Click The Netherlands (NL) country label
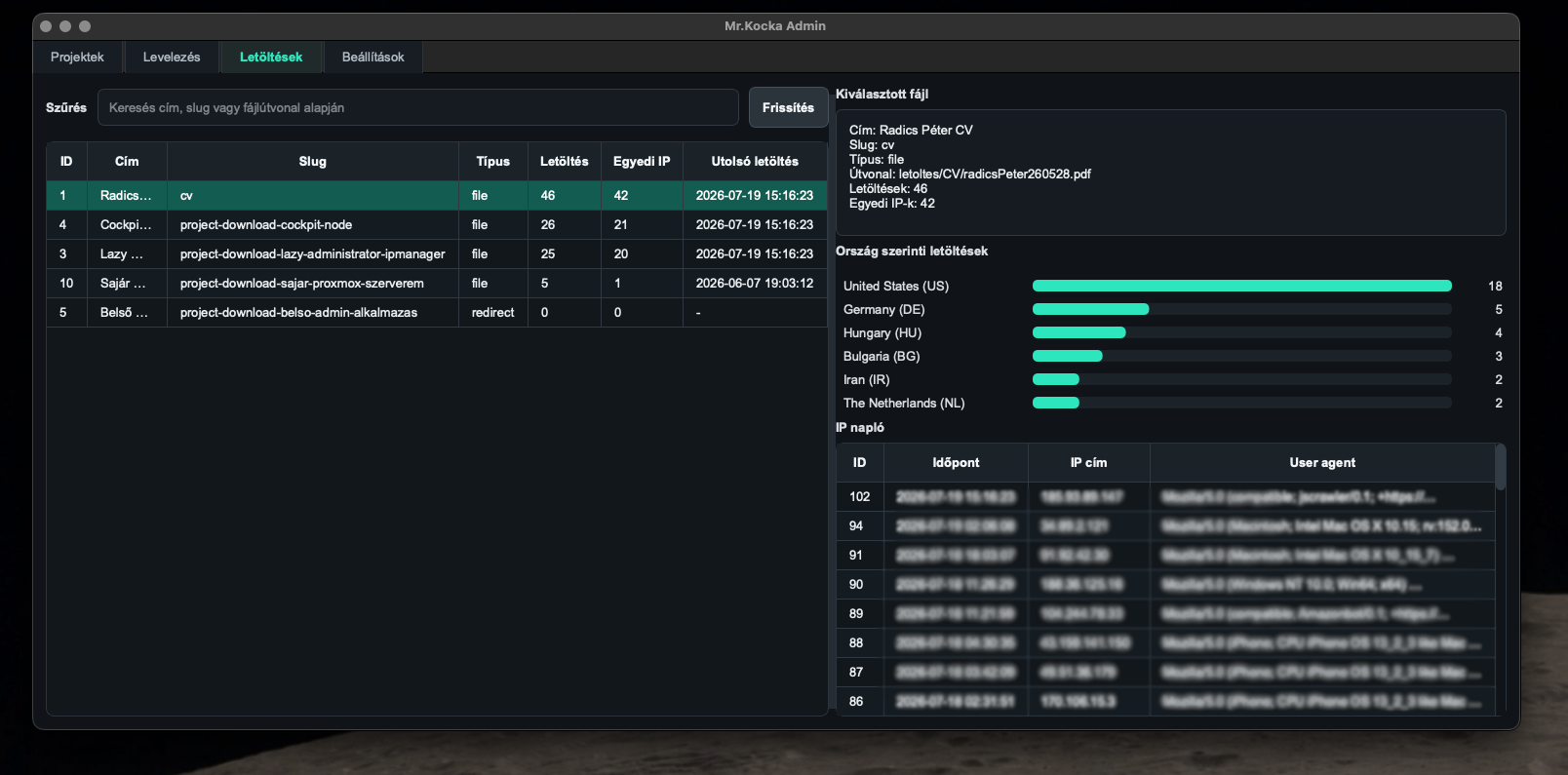Screen dimensions: 1568x775 904,404
